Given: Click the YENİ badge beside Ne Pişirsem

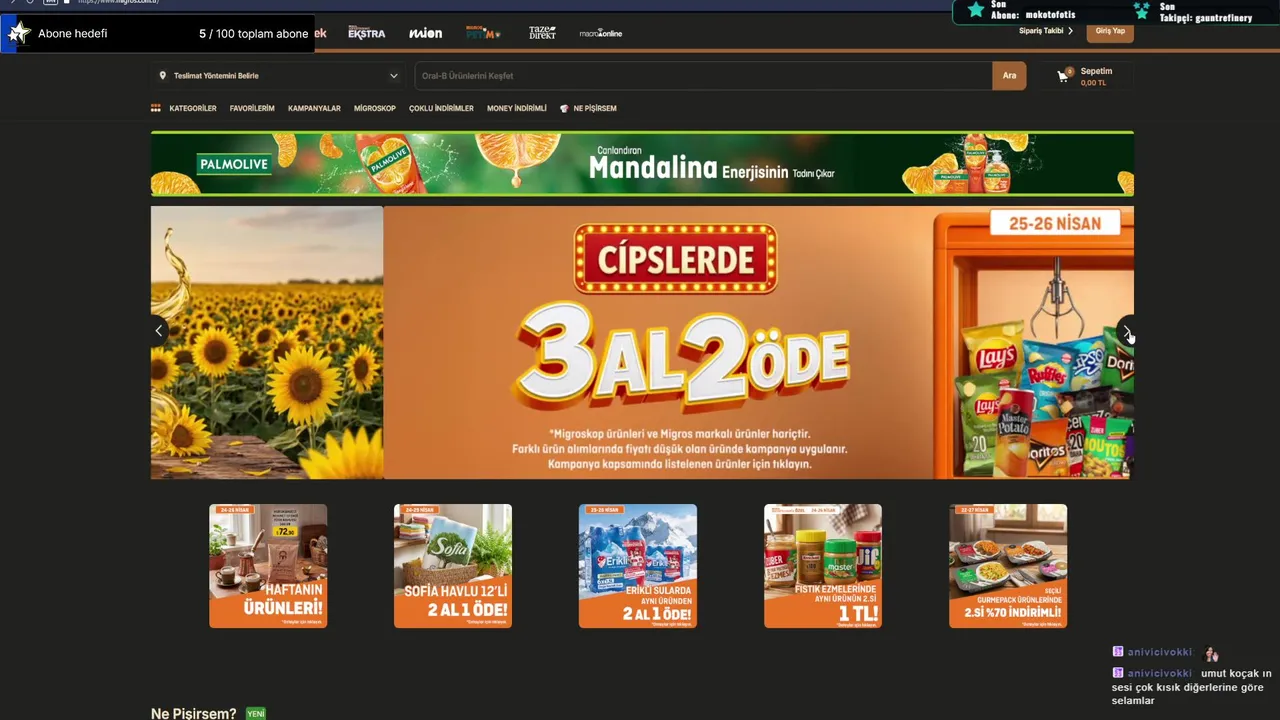Looking at the screenshot, I should tap(256, 714).
